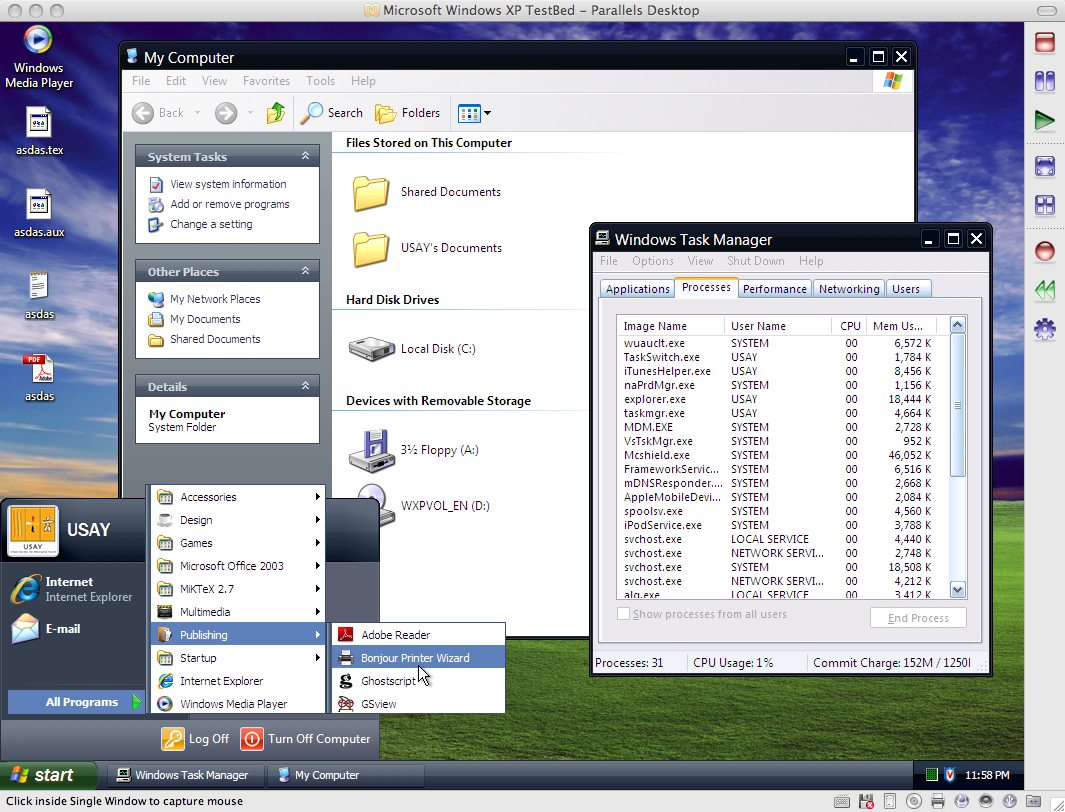Open the Favorites menu in My Computer
The width and height of the screenshot is (1065, 812).
point(266,81)
